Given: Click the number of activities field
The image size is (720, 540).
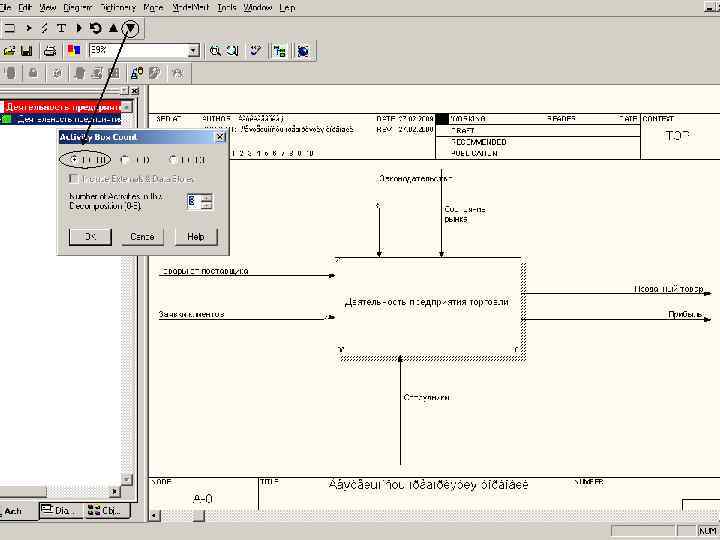Looking at the screenshot, I should pyautogui.click(x=194, y=201).
